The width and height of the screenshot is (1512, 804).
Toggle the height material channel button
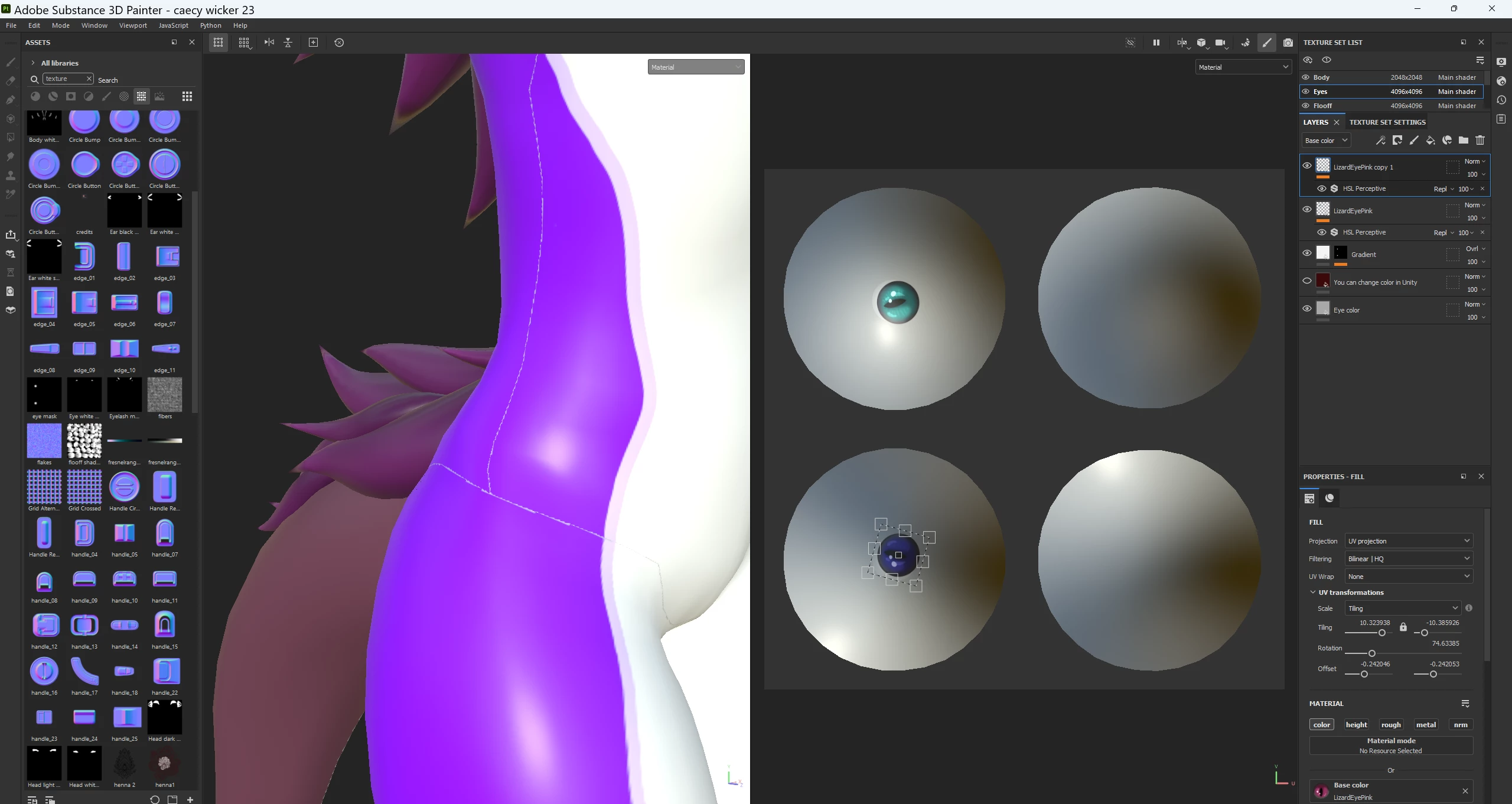[x=1356, y=725]
